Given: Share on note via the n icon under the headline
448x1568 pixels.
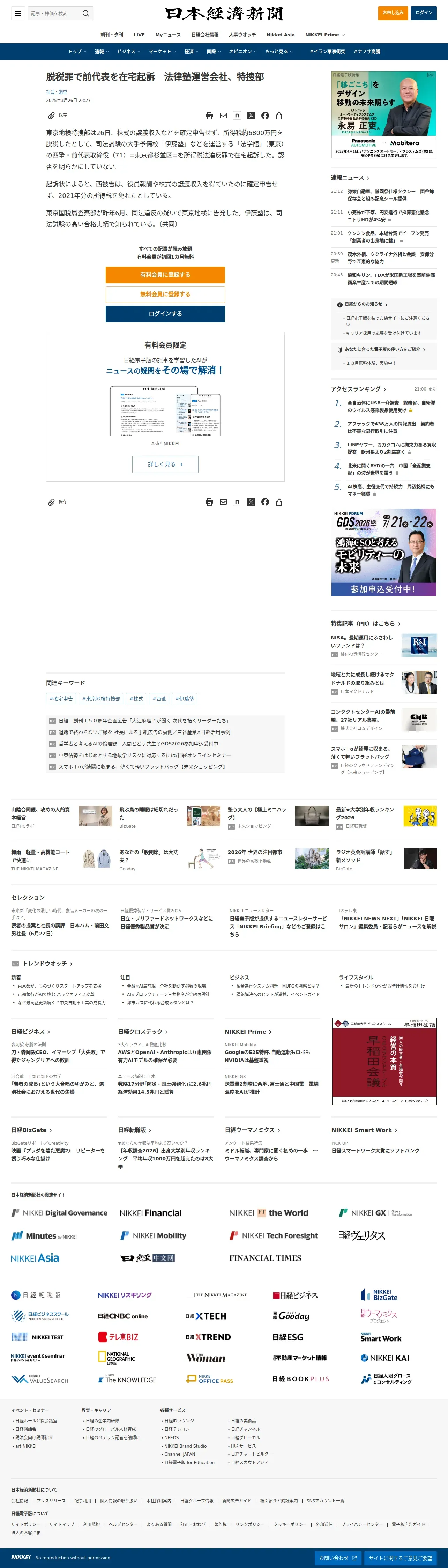Looking at the screenshot, I should pos(237,116).
